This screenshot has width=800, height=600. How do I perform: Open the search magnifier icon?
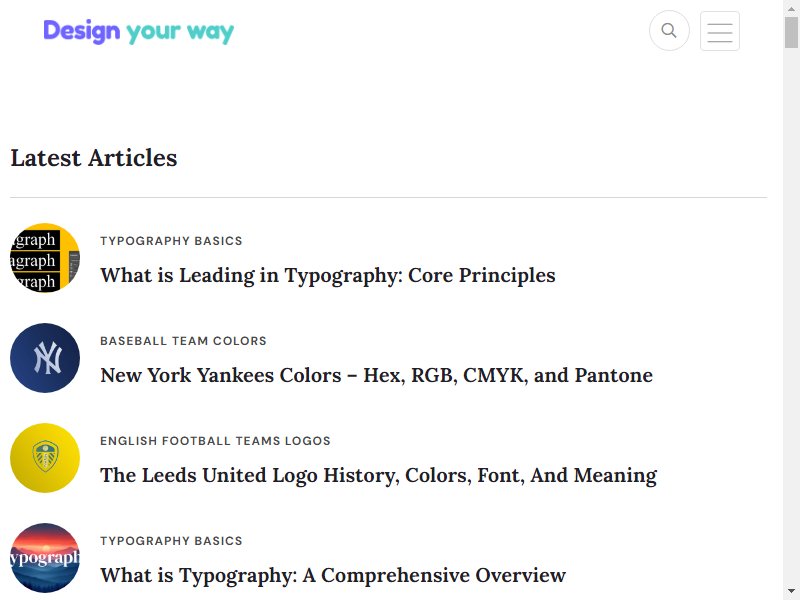pyautogui.click(x=669, y=31)
